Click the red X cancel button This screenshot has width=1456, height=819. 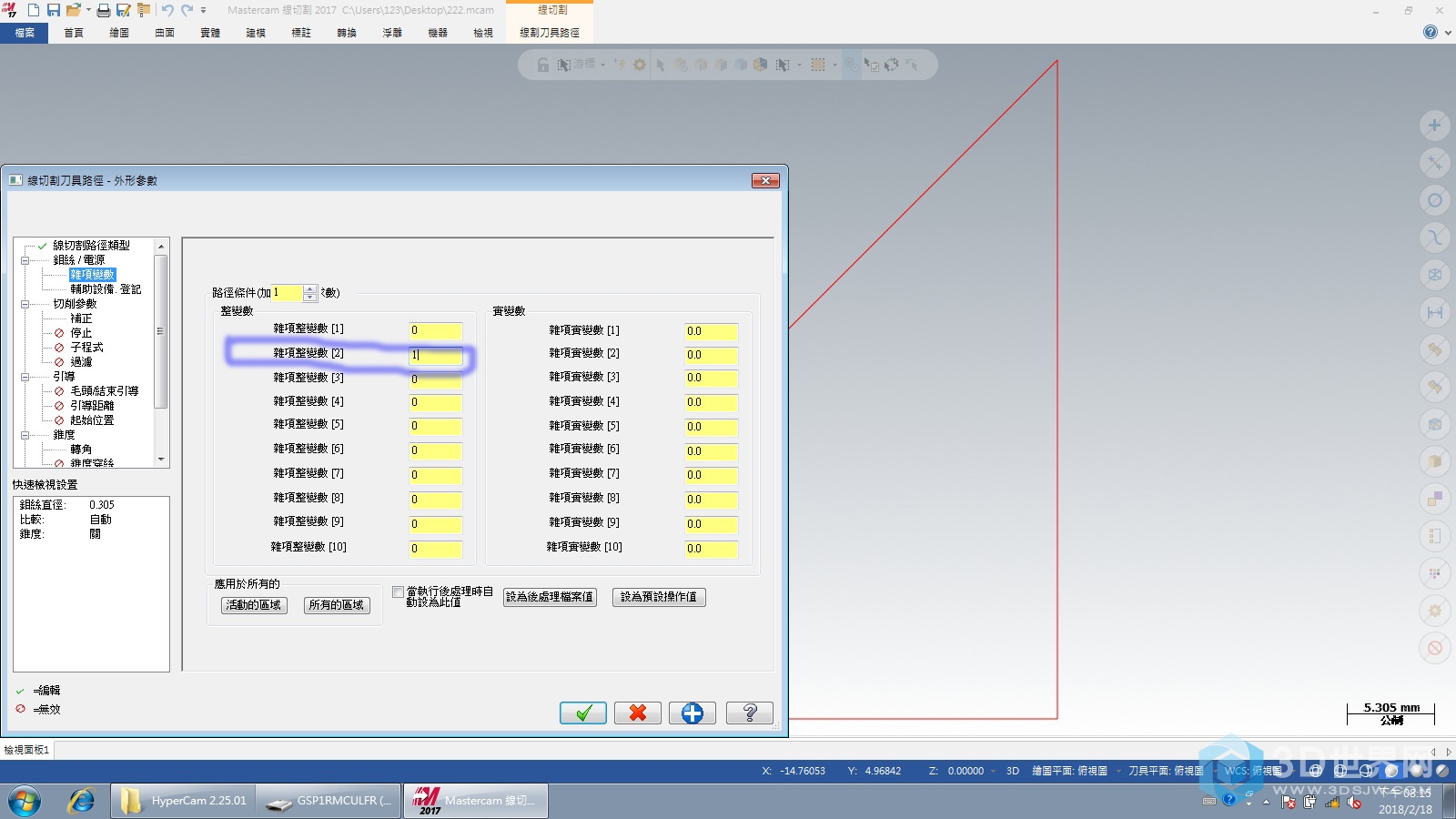click(638, 713)
